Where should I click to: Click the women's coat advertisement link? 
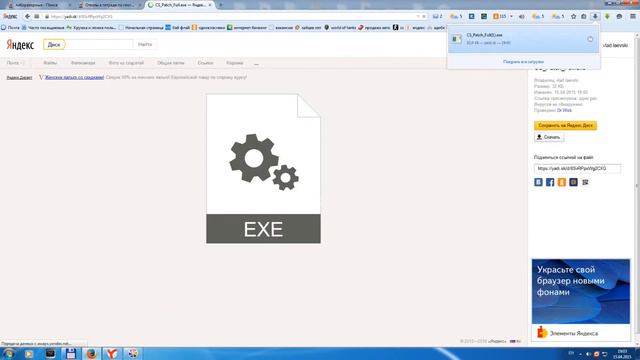point(74,77)
